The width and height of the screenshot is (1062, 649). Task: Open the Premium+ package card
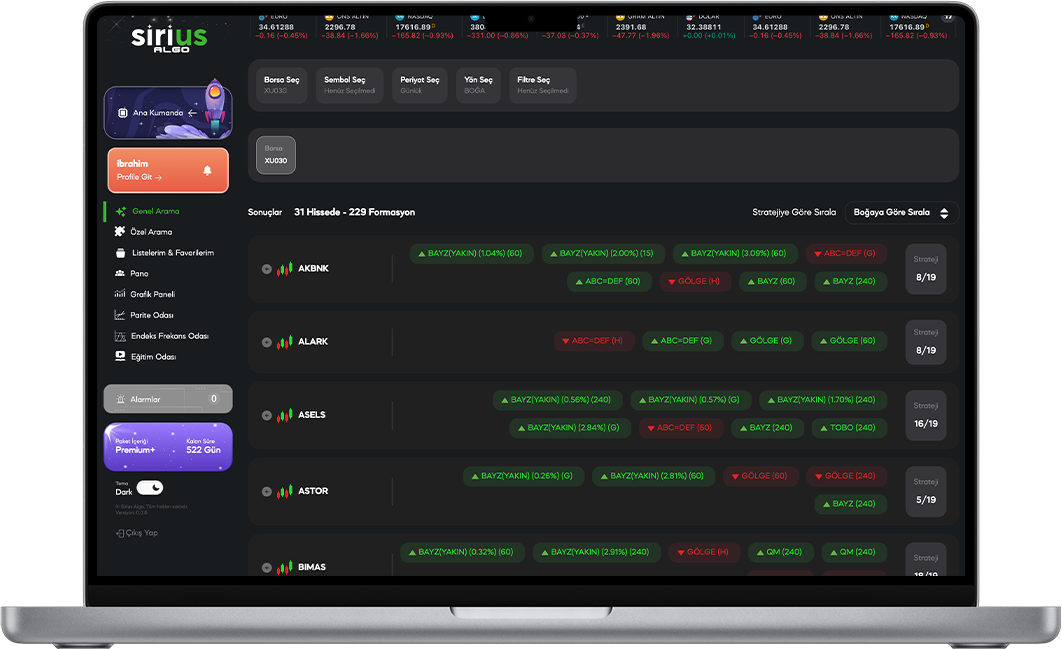pyautogui.click(x=168, y=447)
